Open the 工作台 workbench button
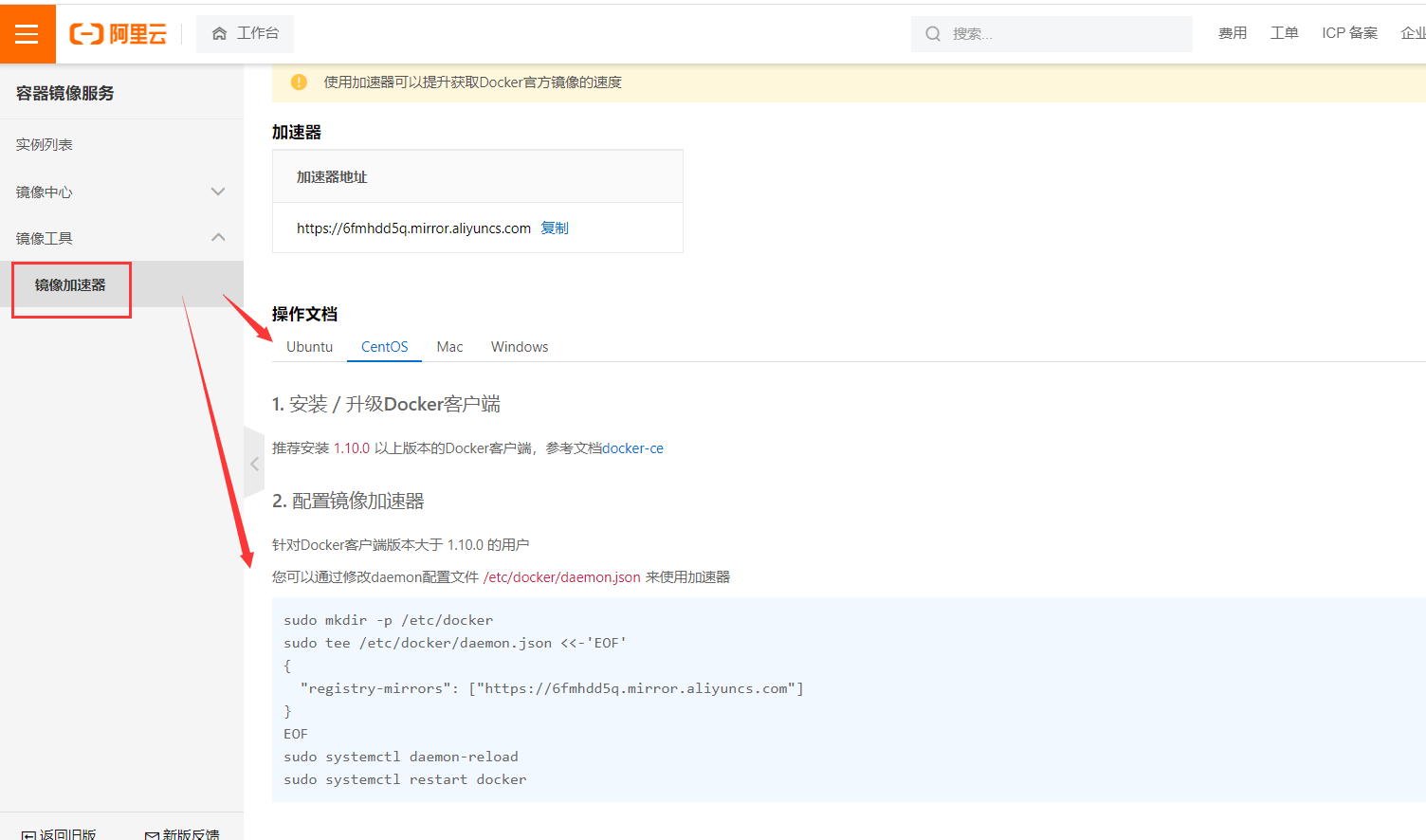Image resolution: width=1426 pixels, height=840 pixels. tap(245, 33)
